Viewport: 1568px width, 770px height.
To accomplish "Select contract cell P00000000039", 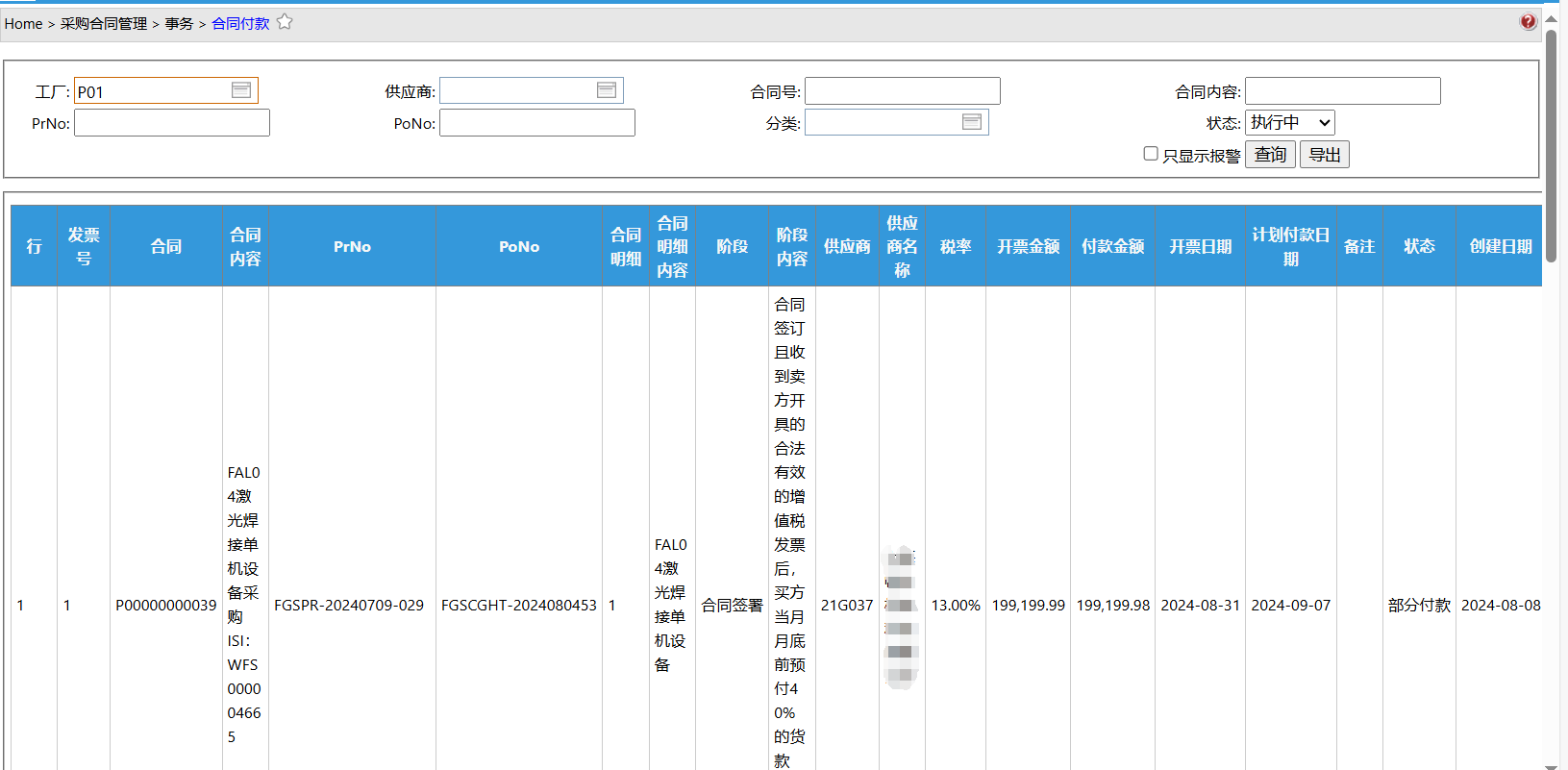I will [166, 605].
